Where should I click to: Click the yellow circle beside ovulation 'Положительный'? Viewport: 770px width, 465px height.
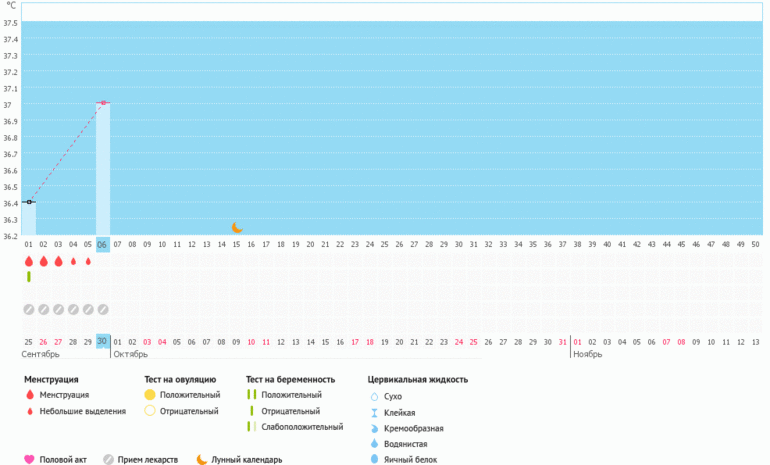pos(150,395)
